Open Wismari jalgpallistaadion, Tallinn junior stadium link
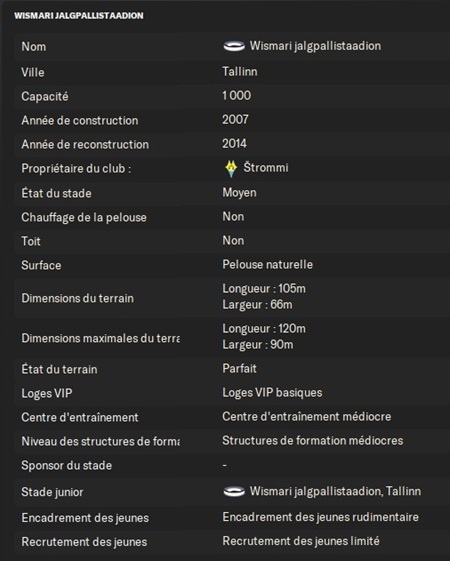450x561 pixels. [335, 492]
